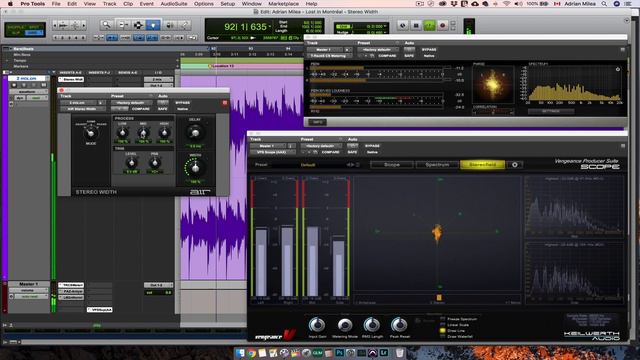Click the RMS Length knob in Scope
Image resolution: width=640 pixels, height=360 pixels.
click(371, 325)
